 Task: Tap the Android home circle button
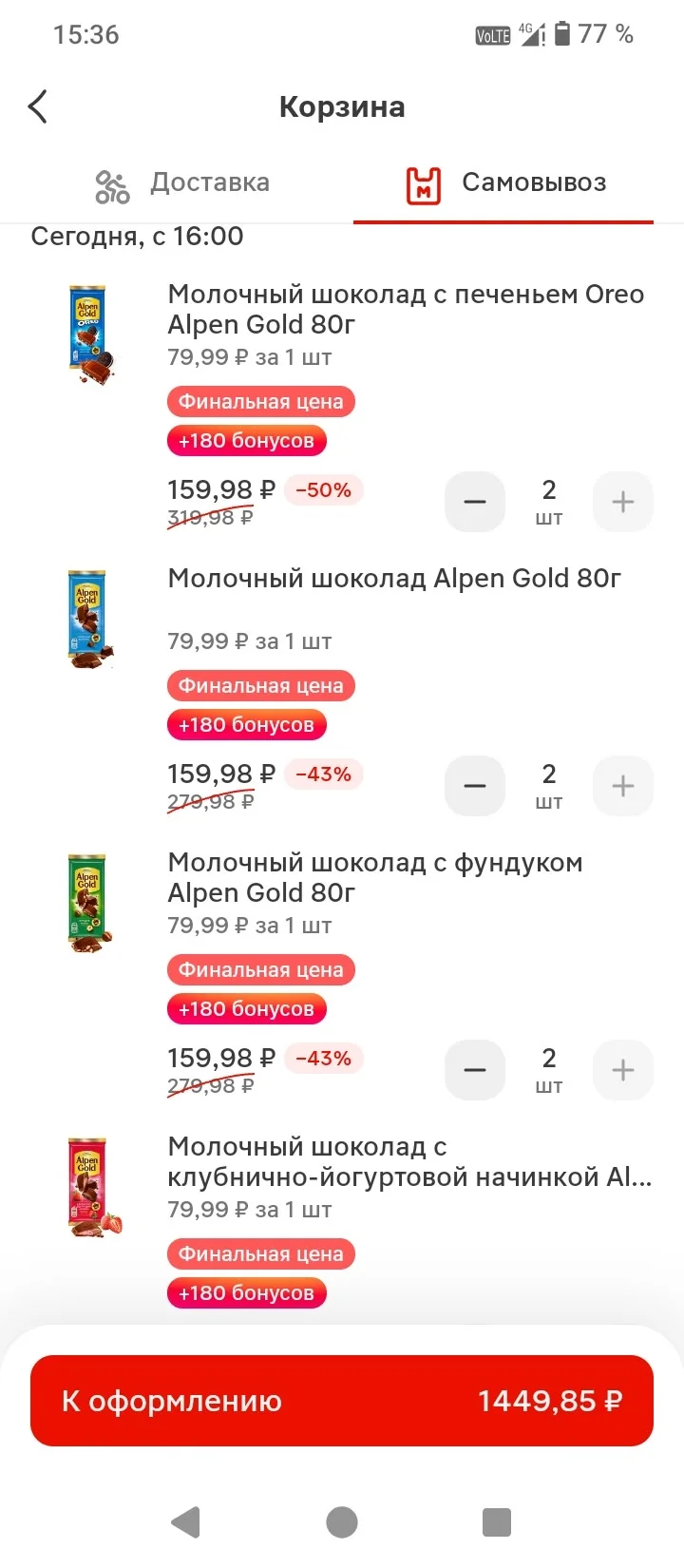pos(342,1521)
